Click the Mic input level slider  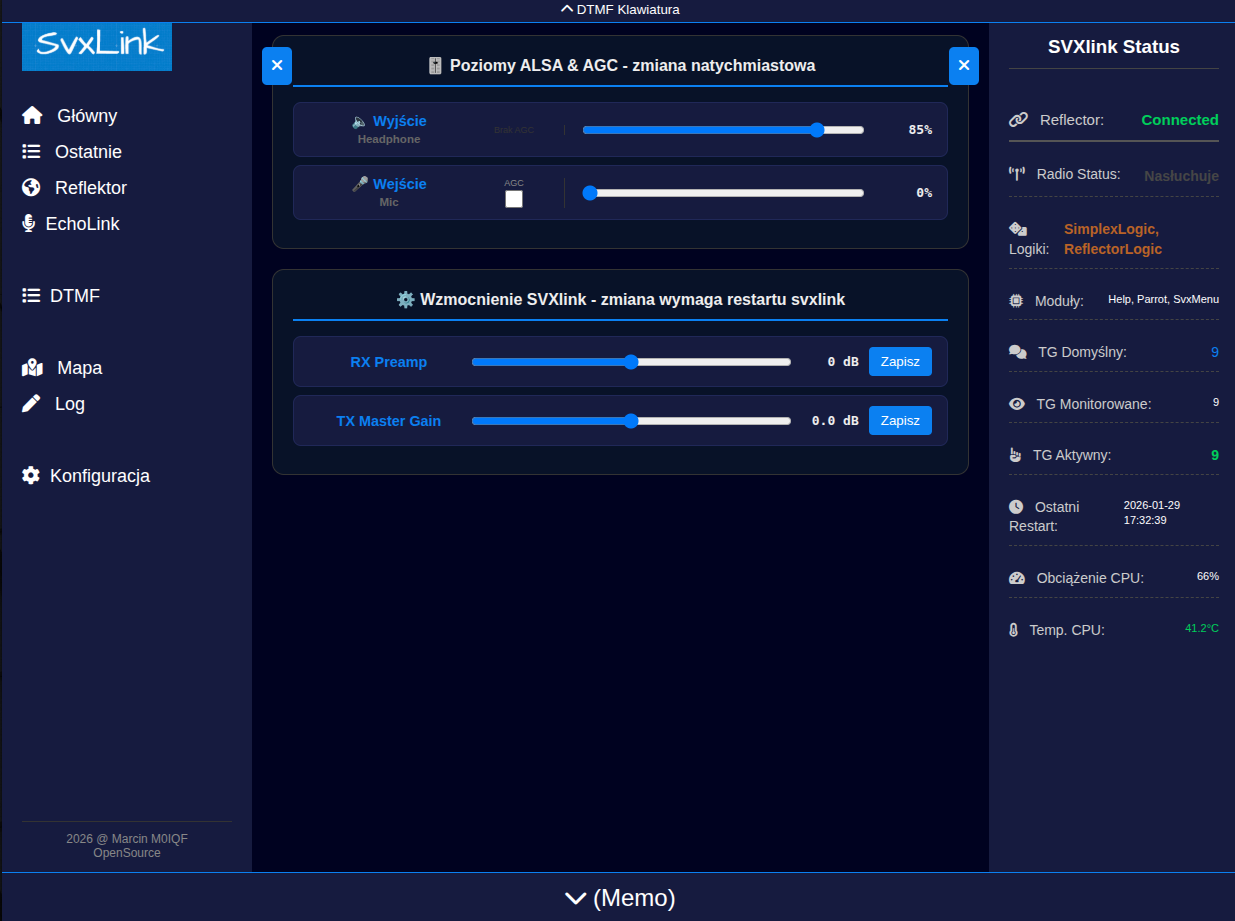[723, 193]
